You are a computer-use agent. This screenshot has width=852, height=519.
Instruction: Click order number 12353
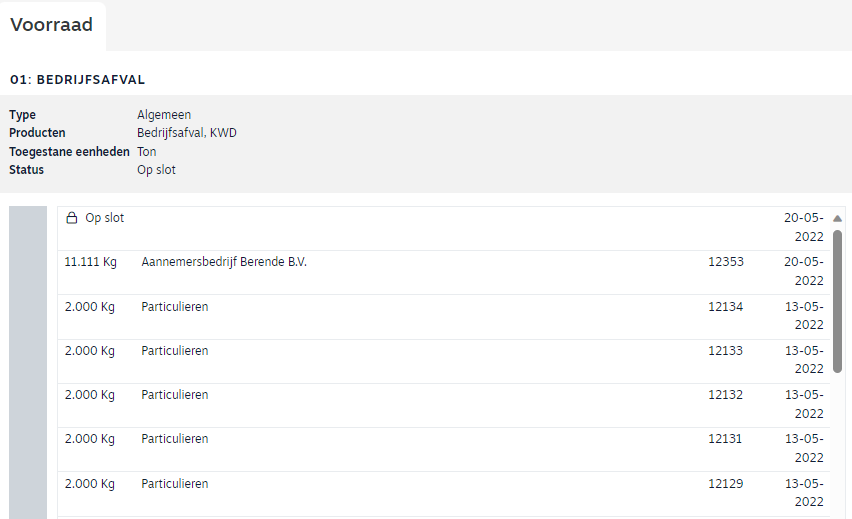click(x=725, y=262)
